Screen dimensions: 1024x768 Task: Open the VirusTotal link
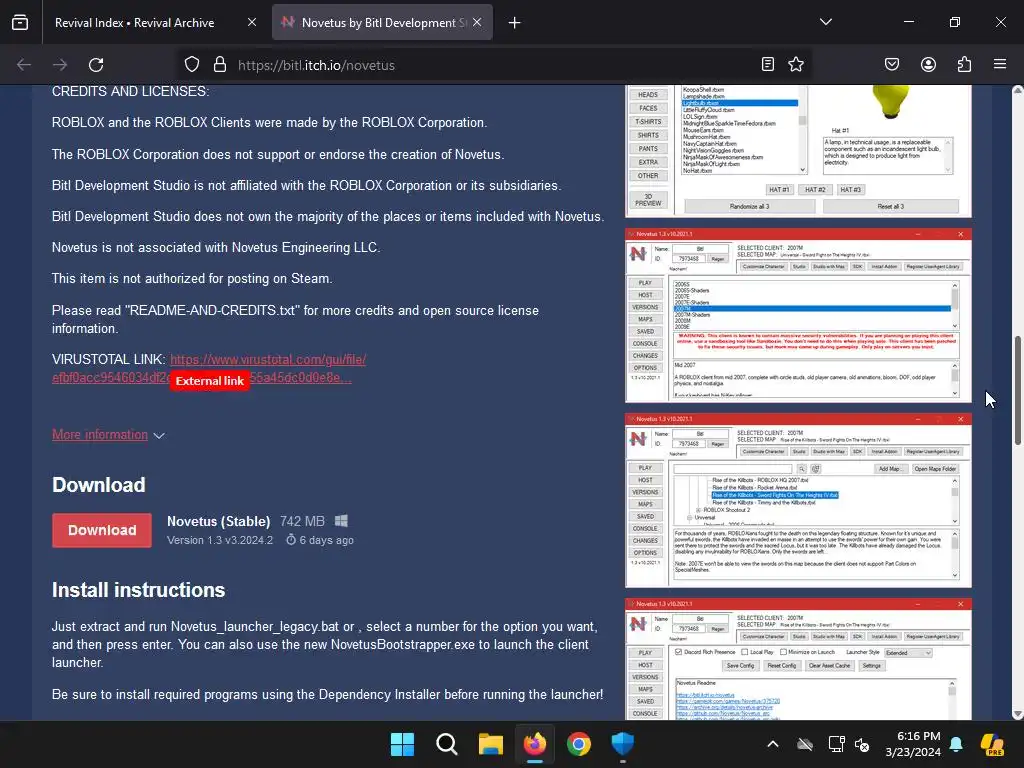[268, 360]
